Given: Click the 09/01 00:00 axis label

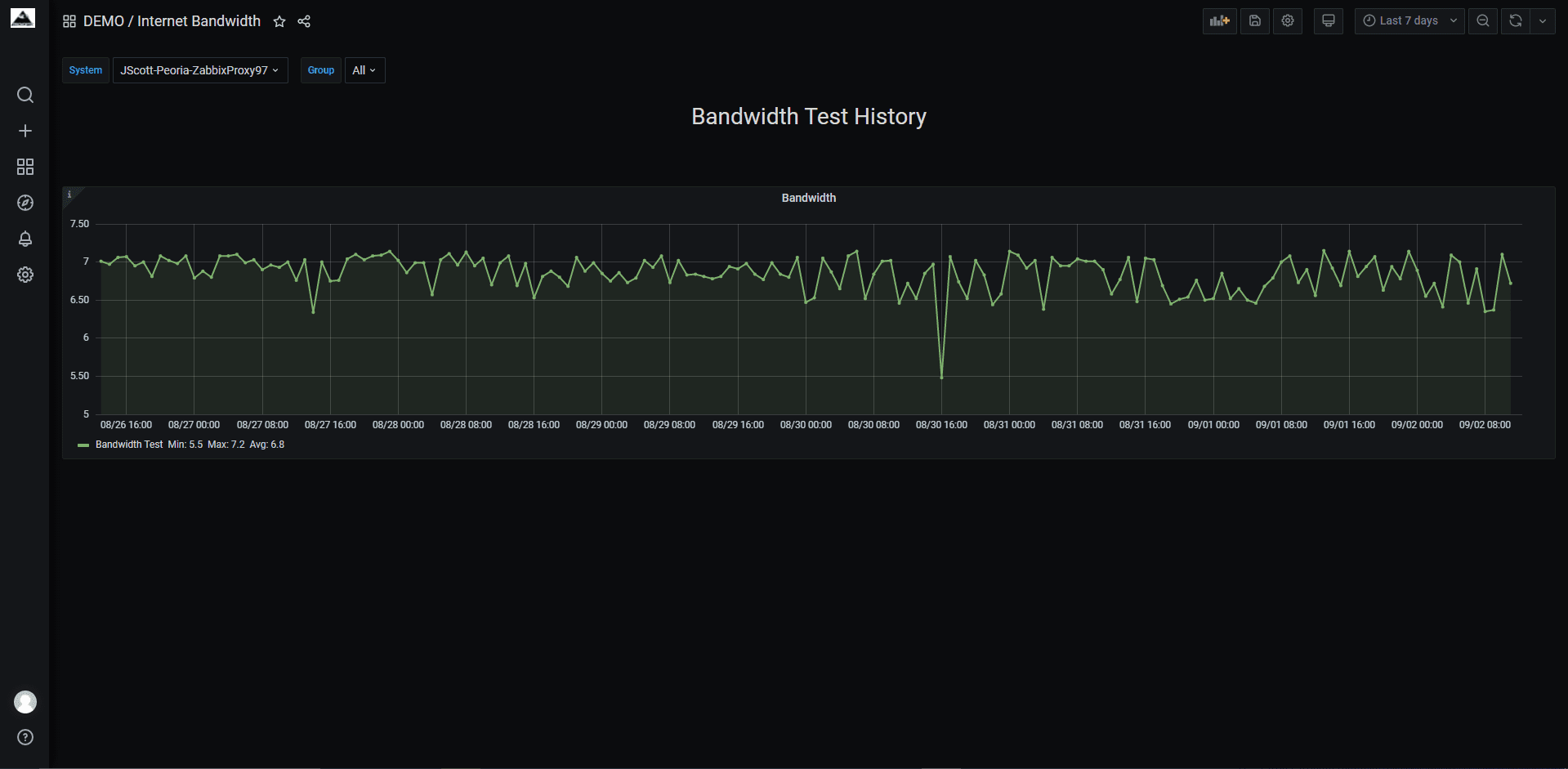Looking at the screenshot, I should click(x=1213, y=425).
